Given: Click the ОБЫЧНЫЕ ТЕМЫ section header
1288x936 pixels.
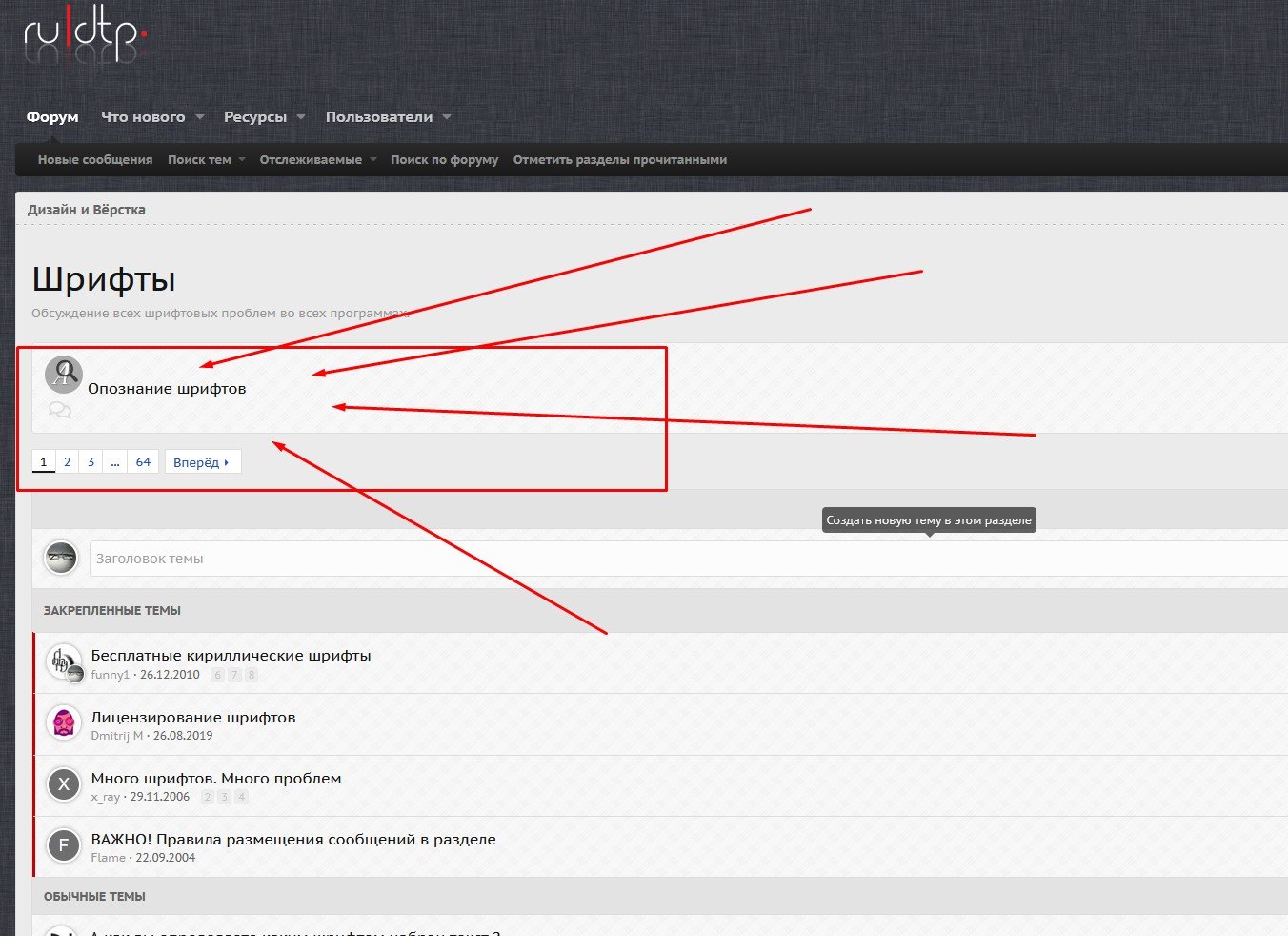Looking at the screenshot, I should click(x=94, y=897).
